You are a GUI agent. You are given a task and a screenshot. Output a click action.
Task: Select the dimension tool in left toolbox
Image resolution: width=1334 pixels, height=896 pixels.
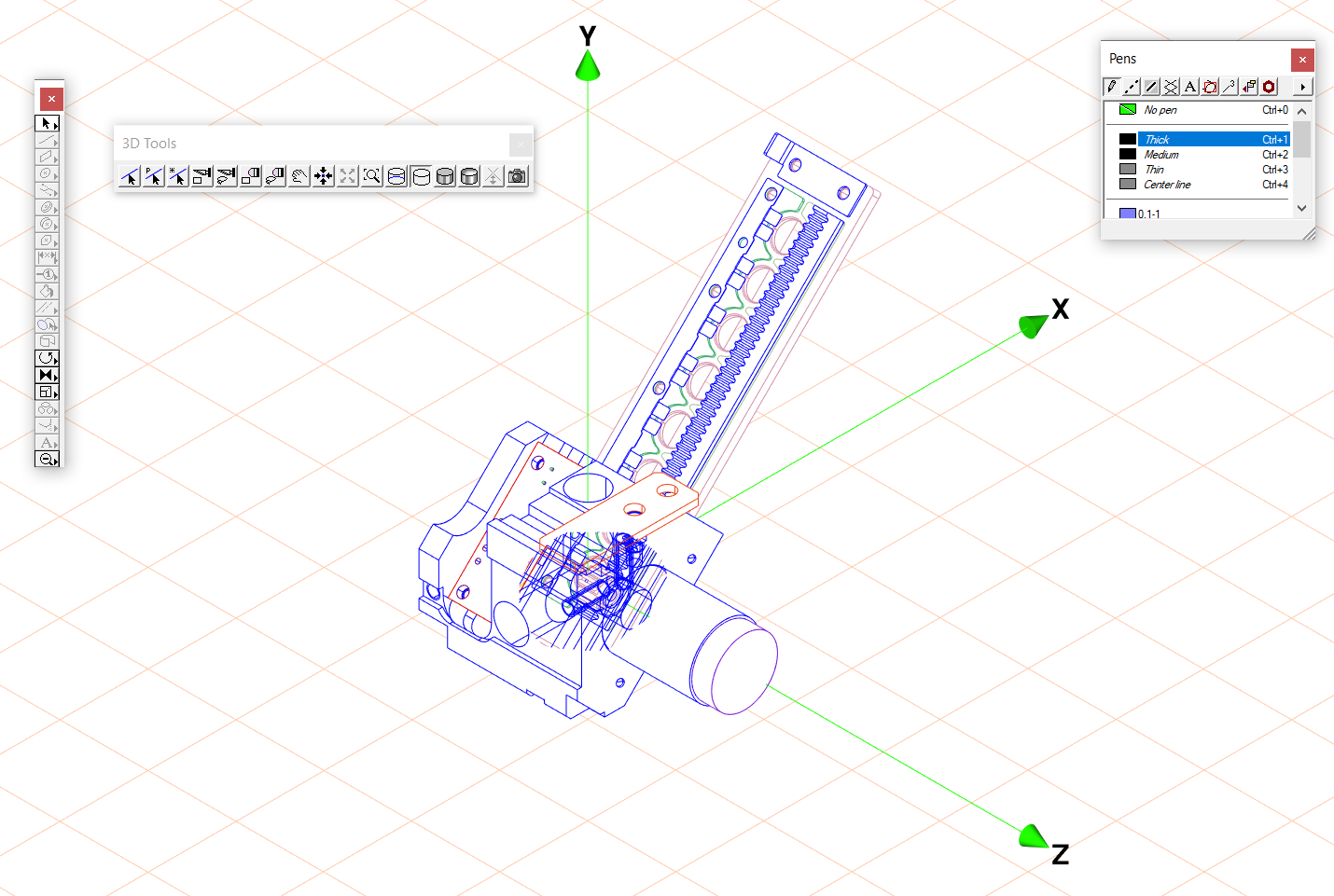pos(45,257)
